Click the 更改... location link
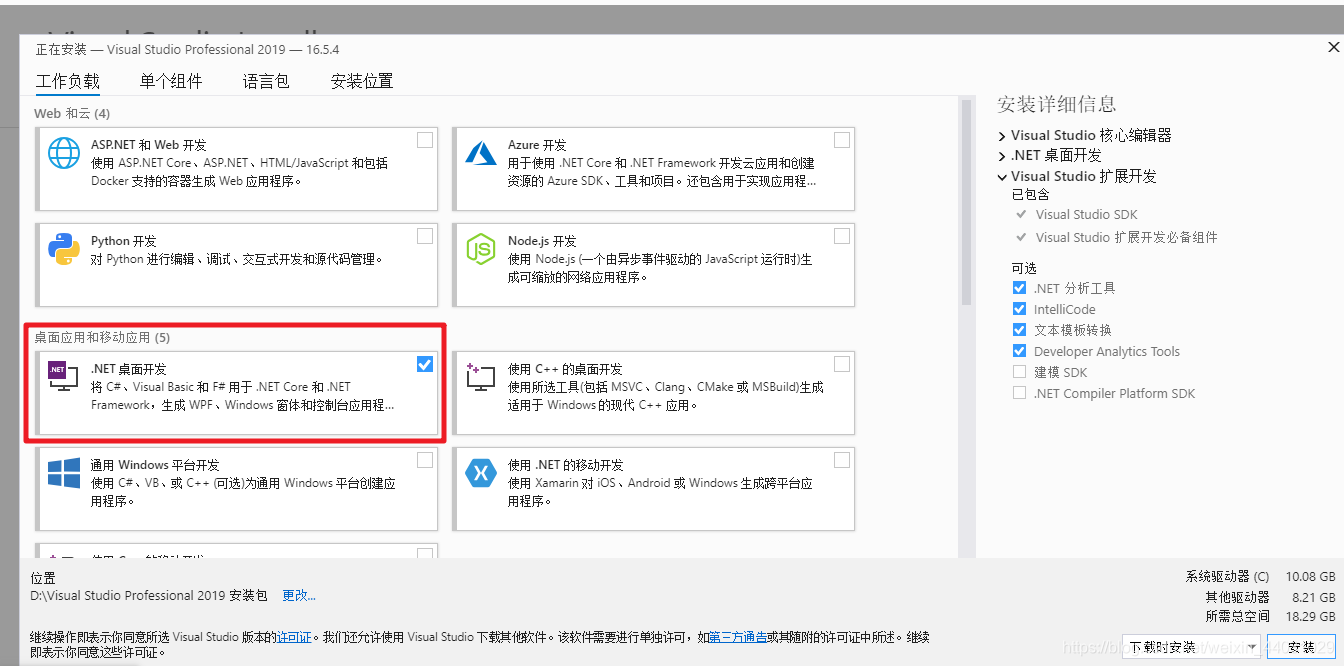 coord(299,596)
